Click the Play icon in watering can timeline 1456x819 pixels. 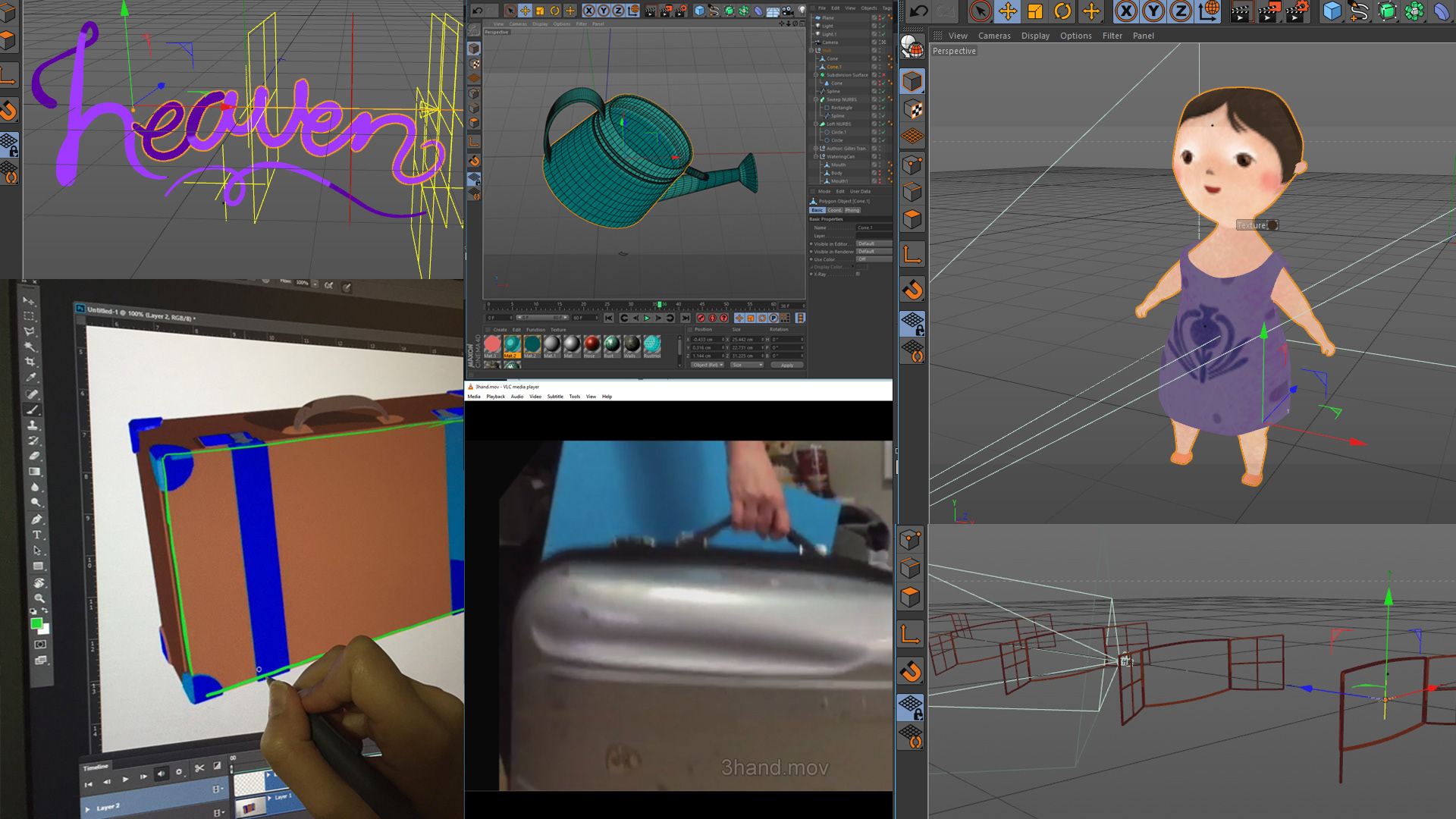click(x=647, y=318)
